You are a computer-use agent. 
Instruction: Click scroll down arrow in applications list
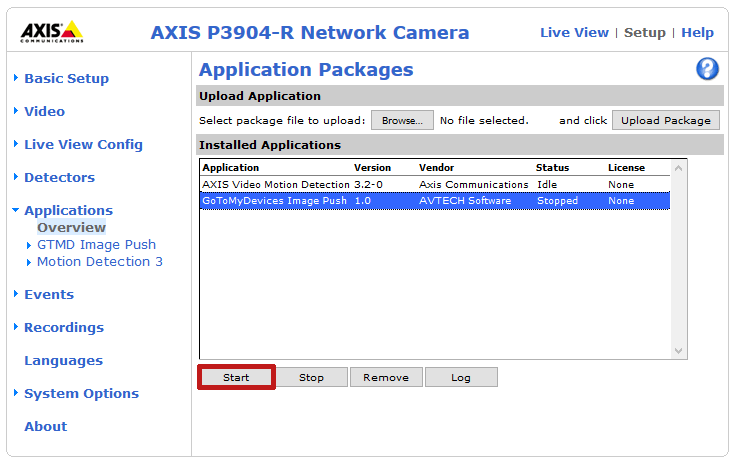coord(679,351)
